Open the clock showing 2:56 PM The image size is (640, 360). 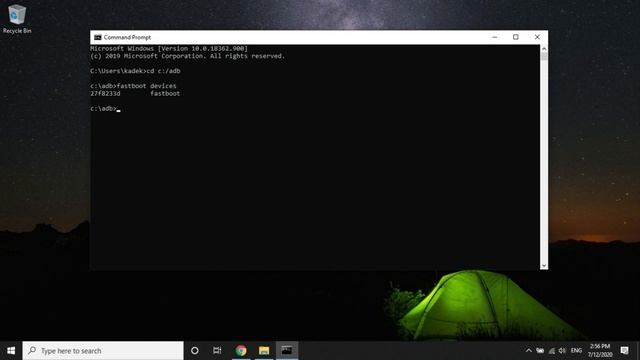[600, 351]
